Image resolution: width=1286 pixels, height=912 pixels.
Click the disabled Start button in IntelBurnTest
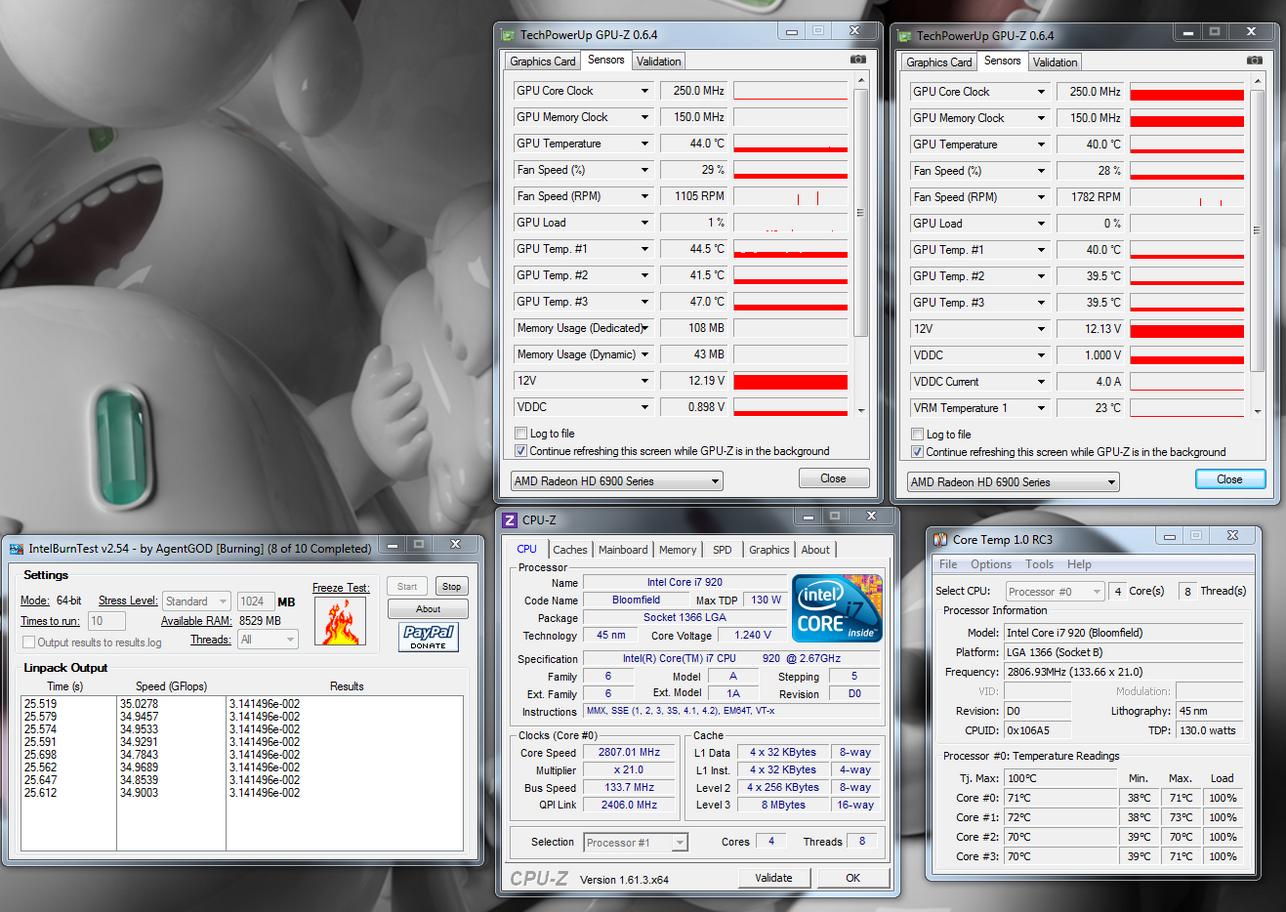408,587
